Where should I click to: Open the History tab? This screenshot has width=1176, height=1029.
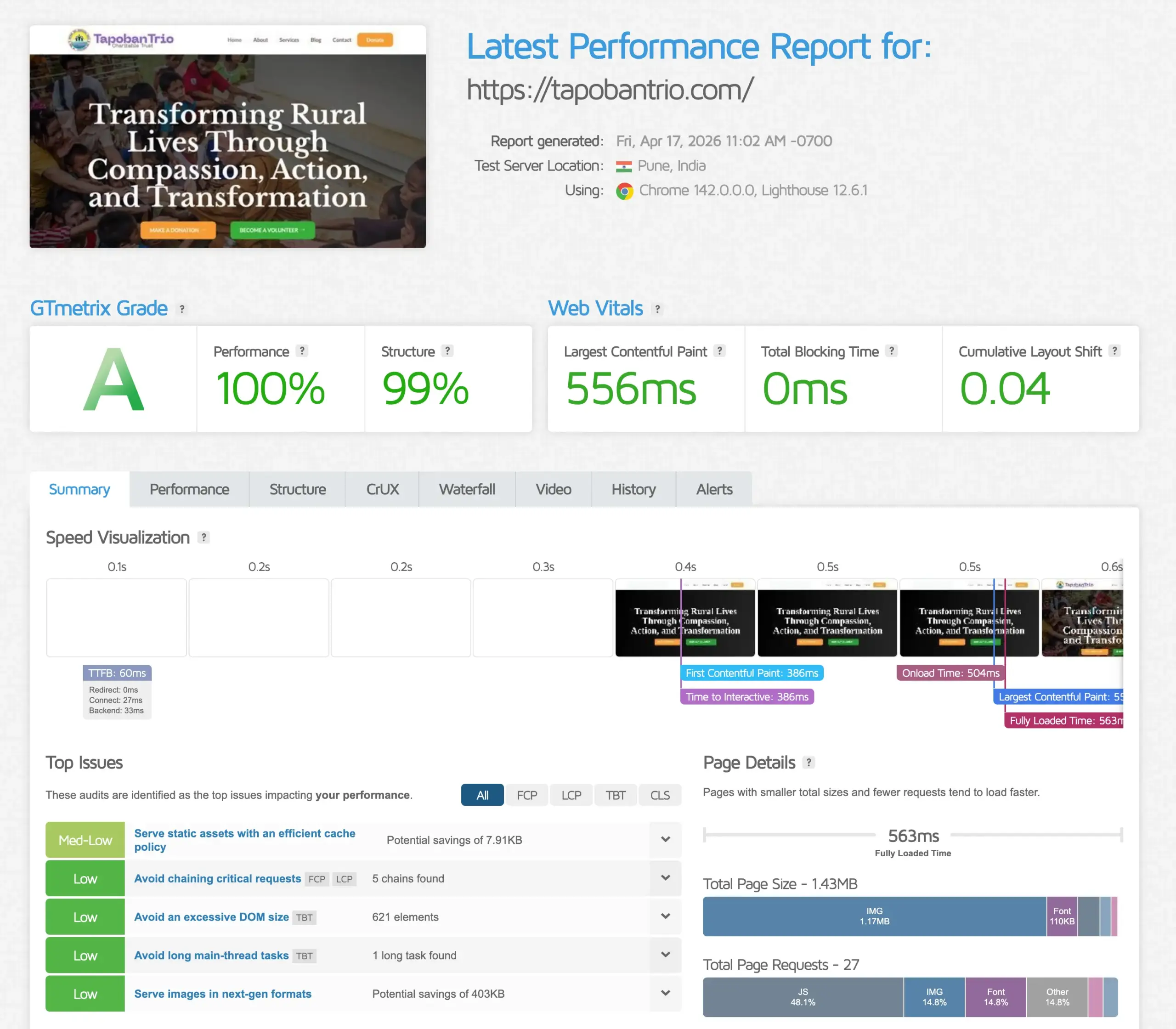click(633, 489)
